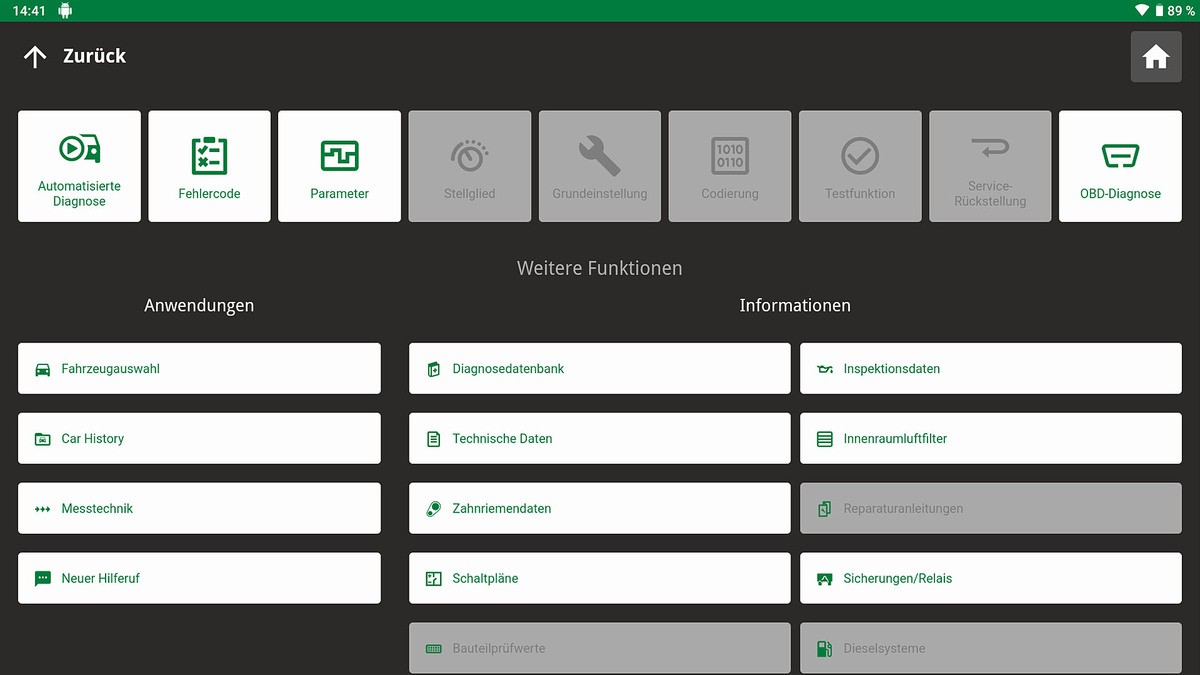Viewport: 1200px width, 675px height.
Task: Open Zahnriemendaten entry
Action: pos(599,509)
